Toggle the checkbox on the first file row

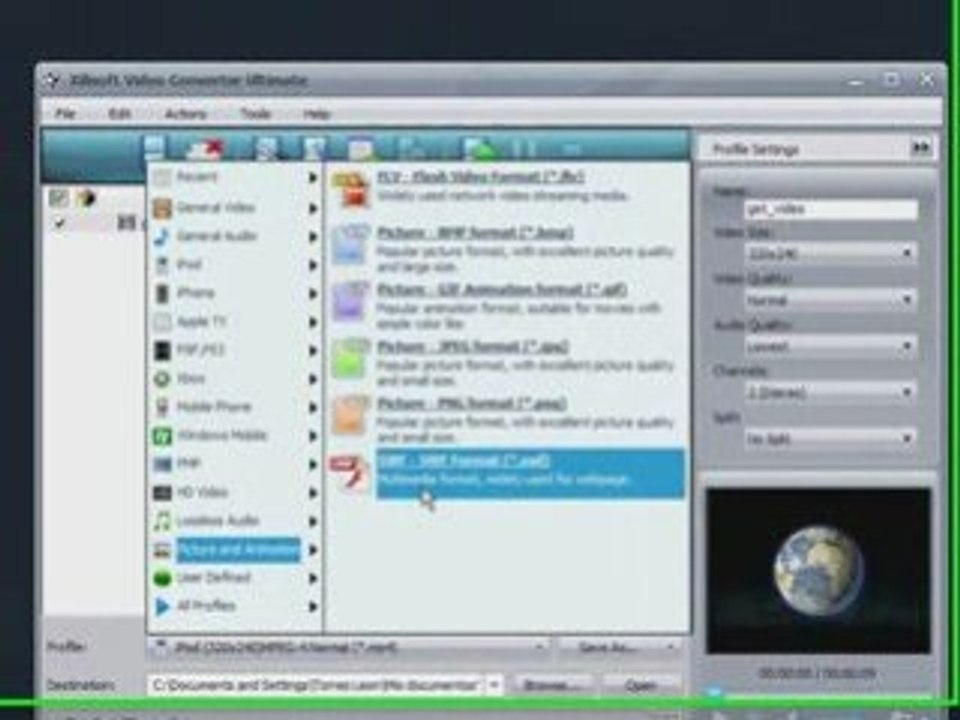[59, 223]
